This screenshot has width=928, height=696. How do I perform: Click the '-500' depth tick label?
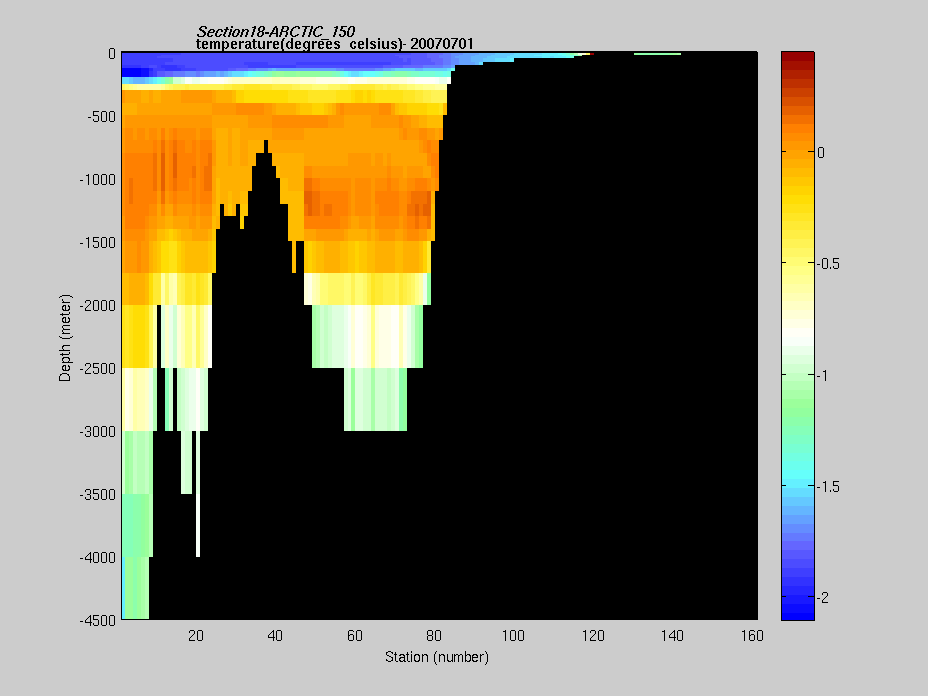click(x=101, y=117)
